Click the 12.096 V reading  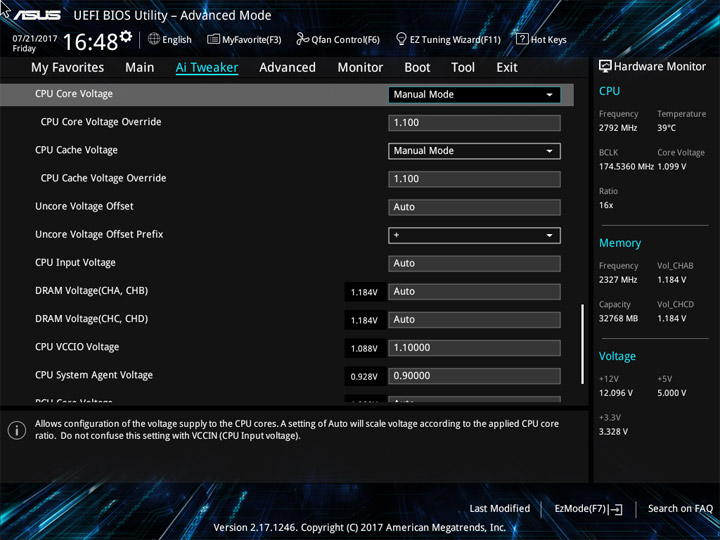pos(616,393)
